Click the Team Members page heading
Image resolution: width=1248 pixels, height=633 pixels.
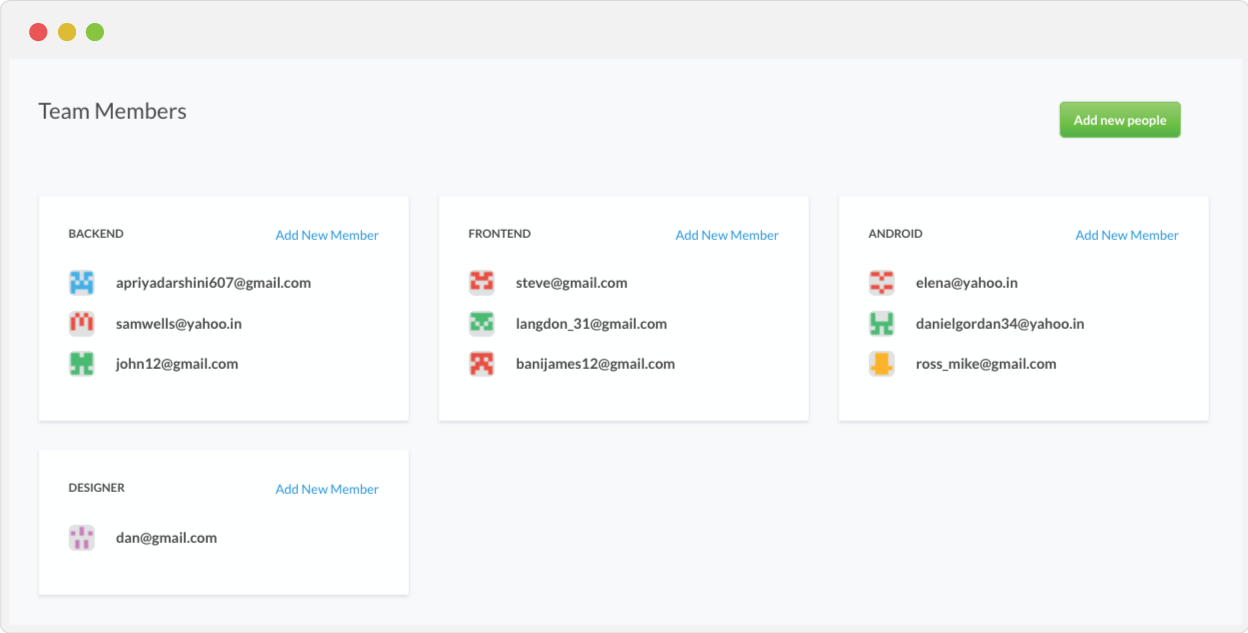pos(112,111)
